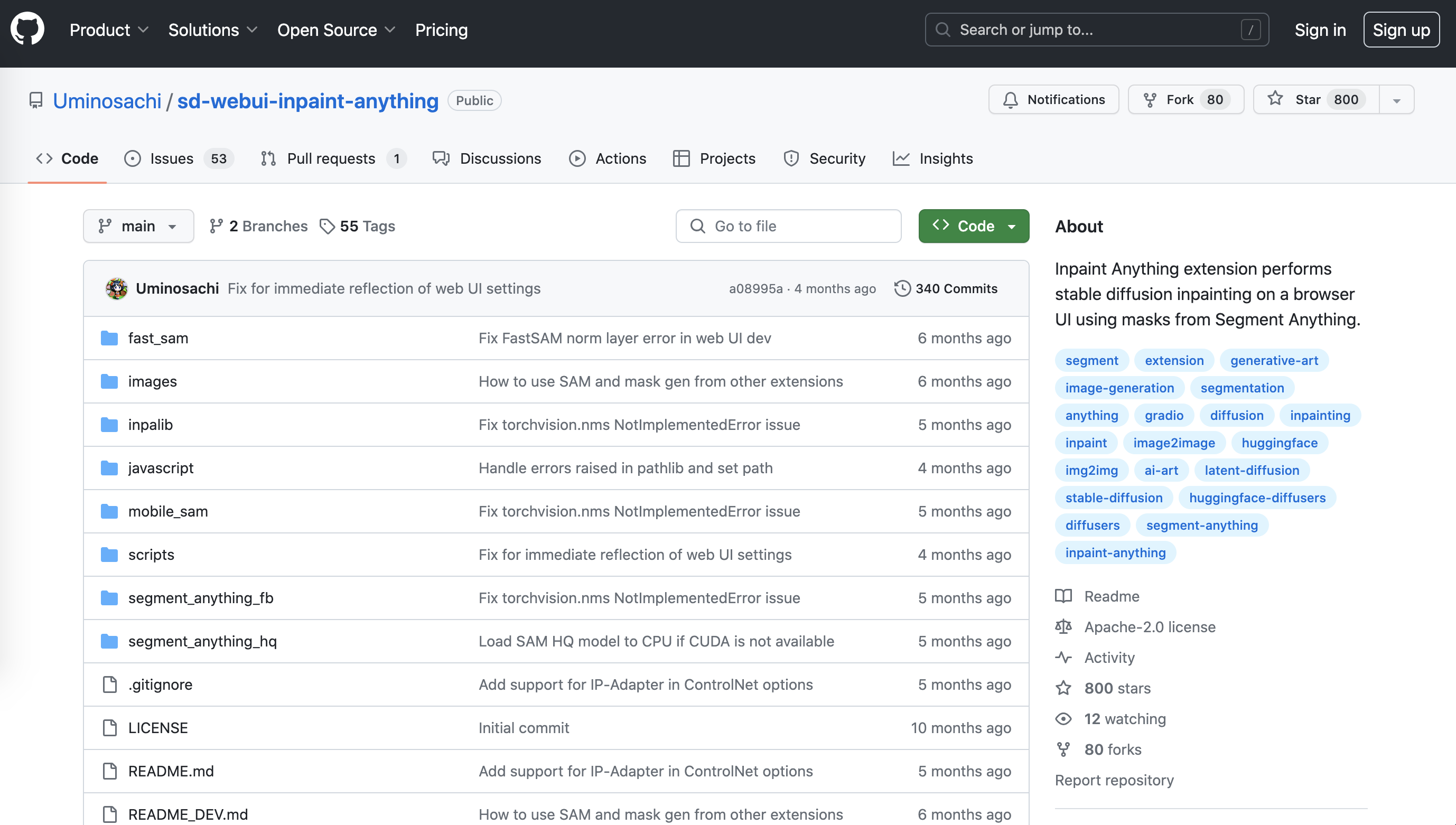Fork this repository
This screenshot has height=825, width=1456.
[1185, 99]
